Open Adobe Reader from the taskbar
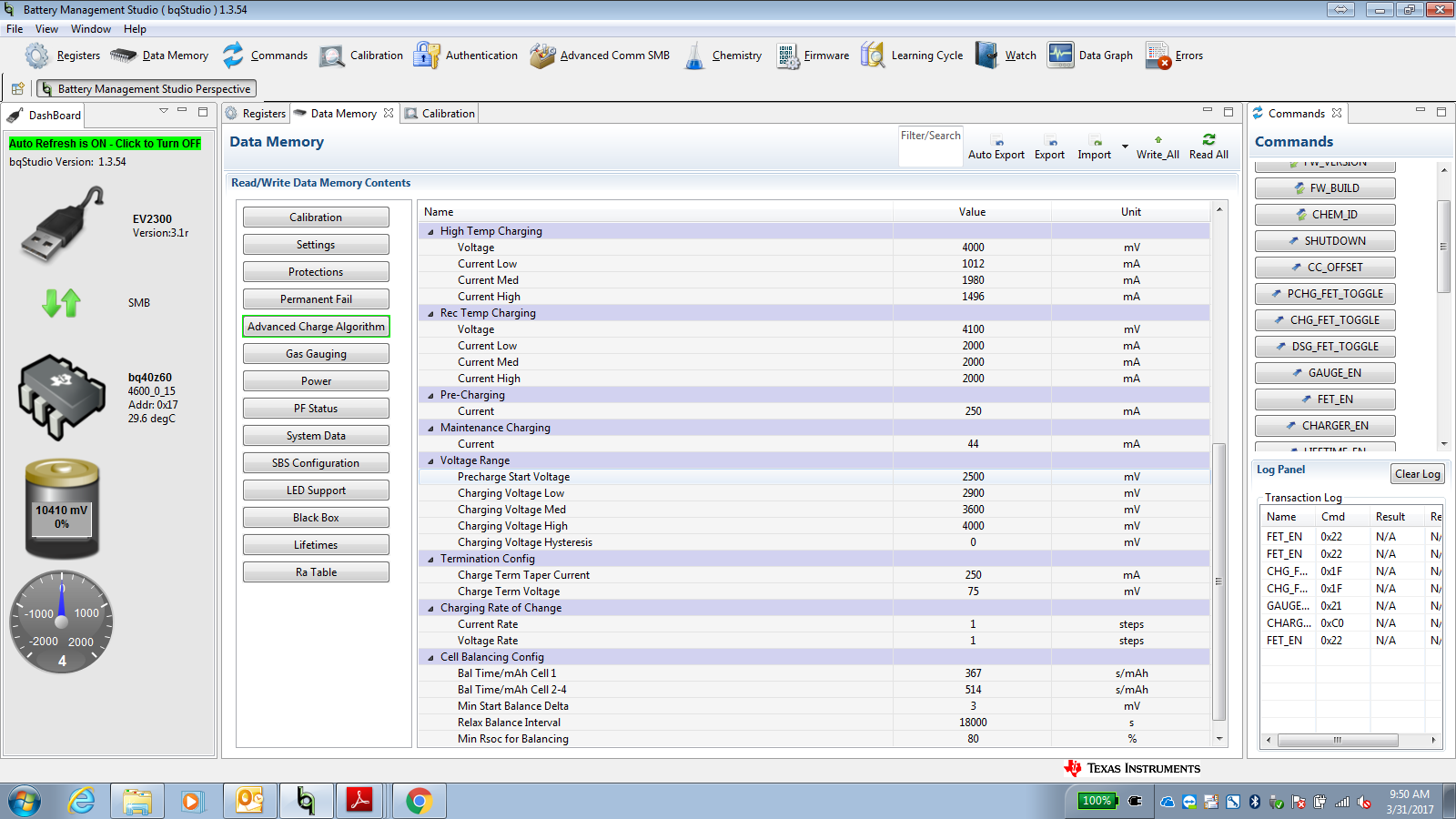This screenshot has width=1456, height=819. [359, 801]
